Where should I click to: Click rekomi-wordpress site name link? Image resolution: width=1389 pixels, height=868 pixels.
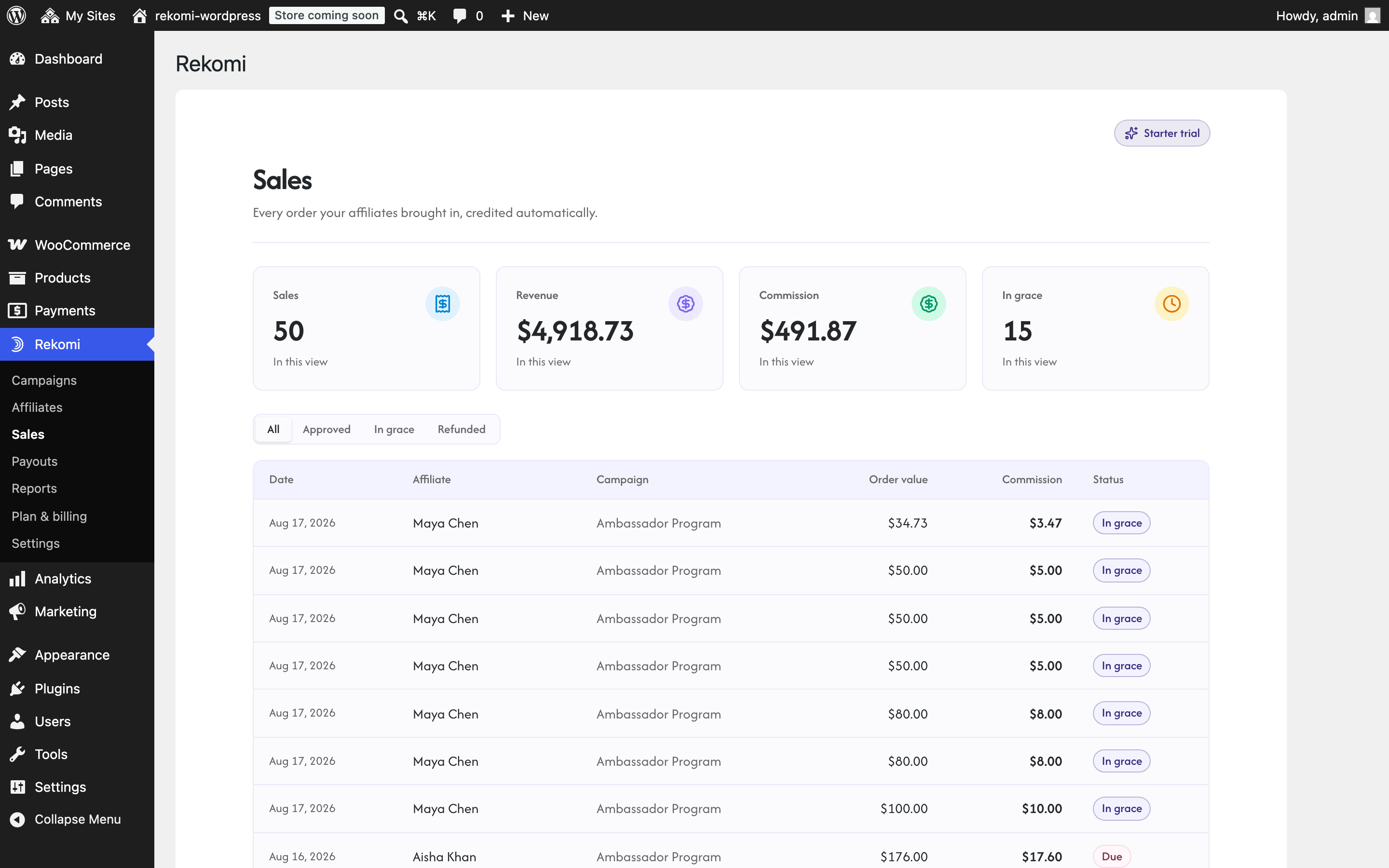(208, 15)
